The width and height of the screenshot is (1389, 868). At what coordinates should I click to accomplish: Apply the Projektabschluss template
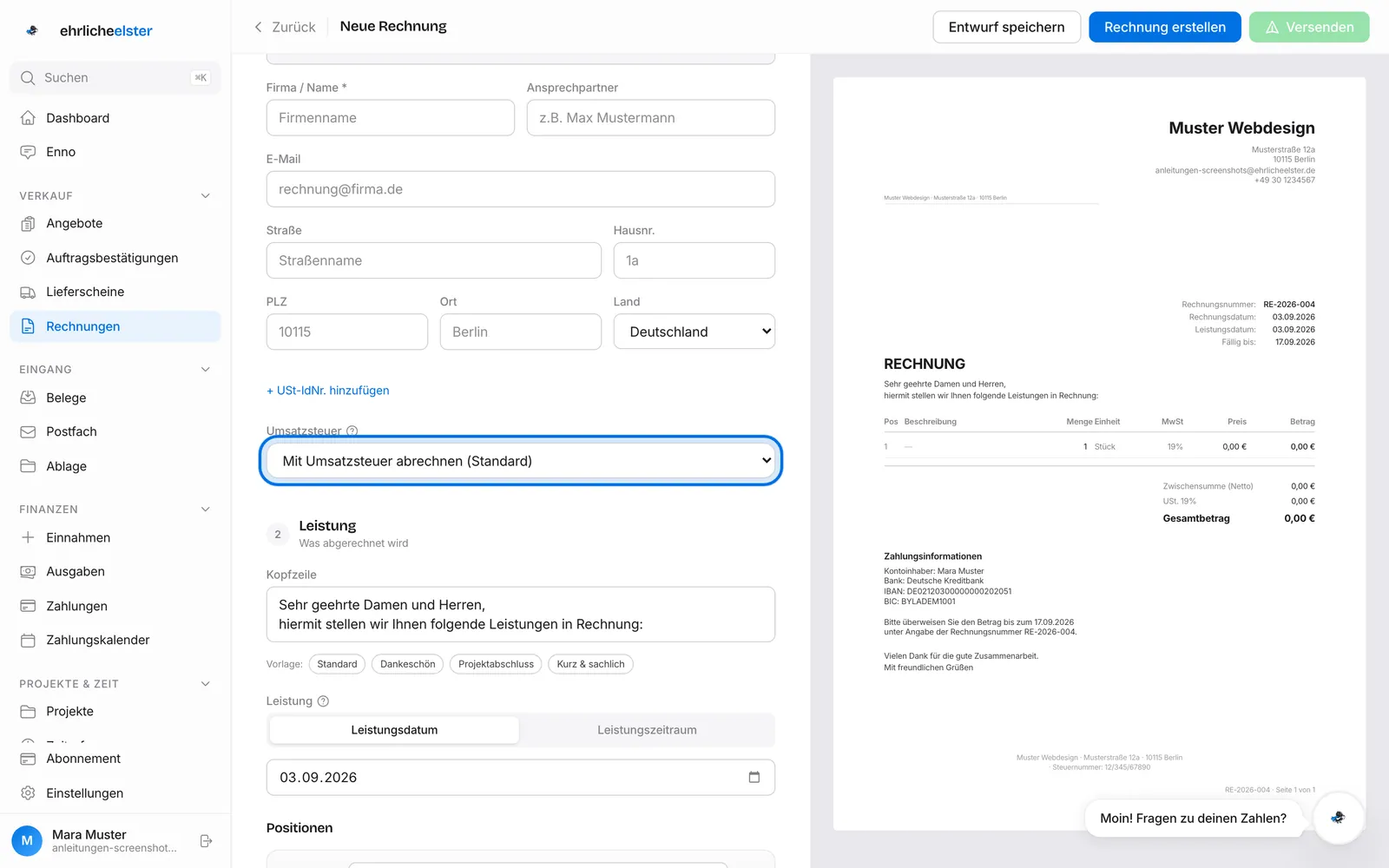[x=496, y=664]
